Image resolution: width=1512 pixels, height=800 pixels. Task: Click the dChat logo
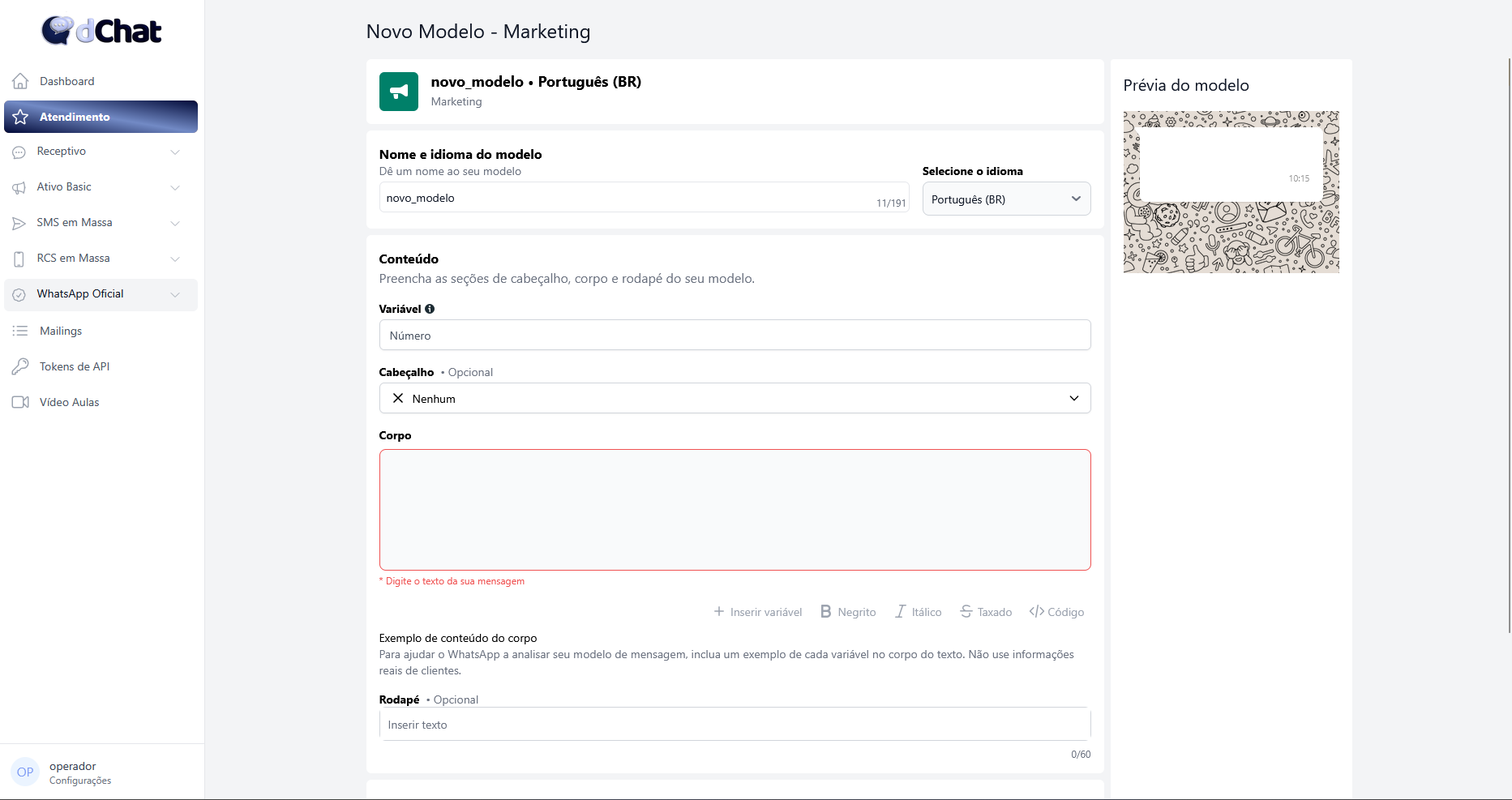click(x=101, y=31)
